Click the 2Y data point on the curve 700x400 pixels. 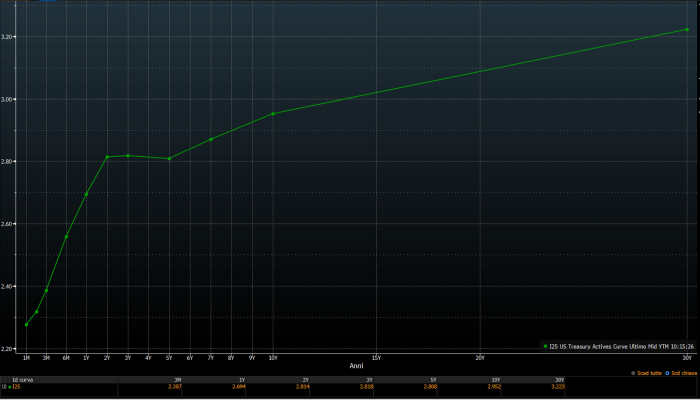point(107,157)
